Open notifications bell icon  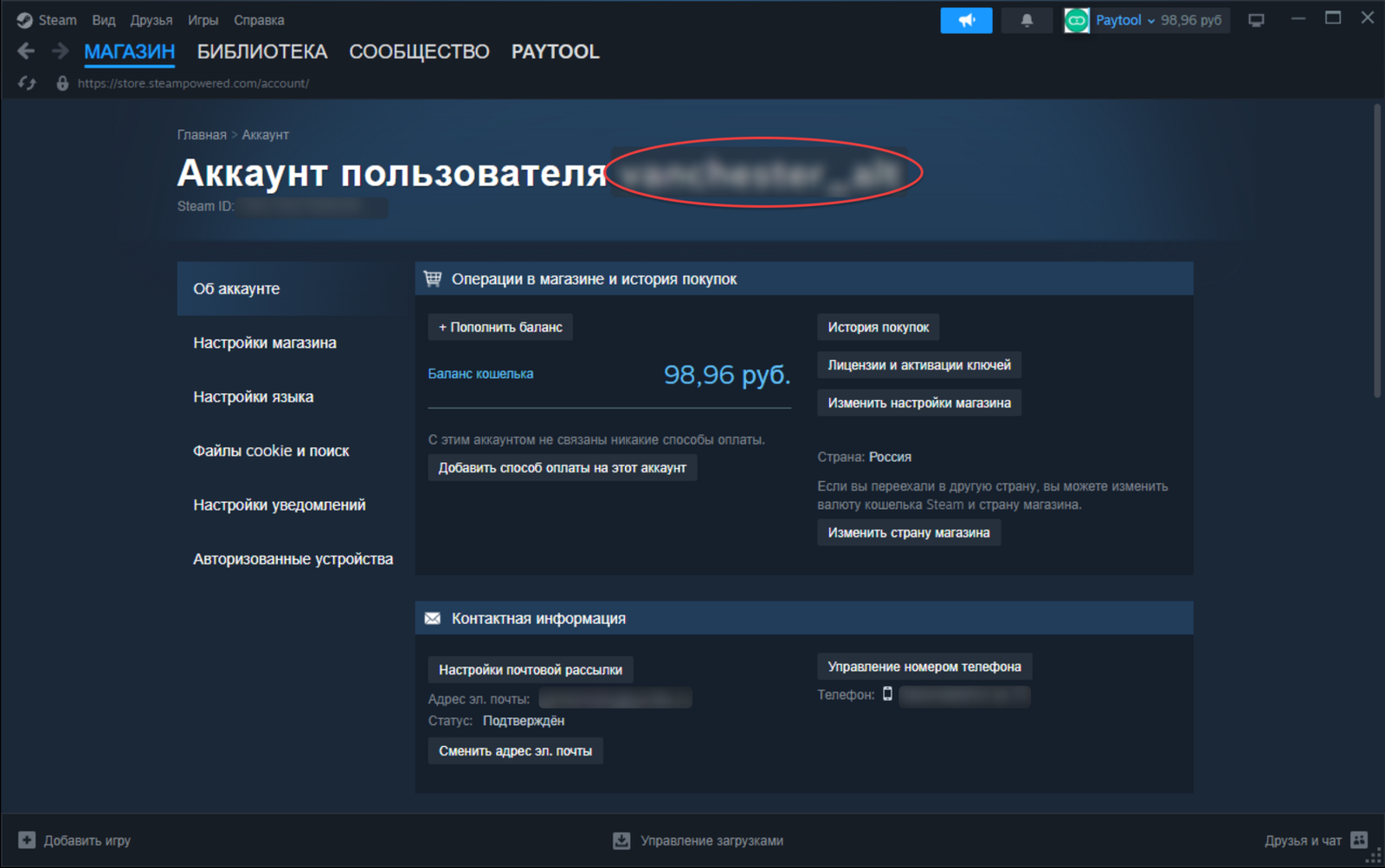[x=1027, y=20]
